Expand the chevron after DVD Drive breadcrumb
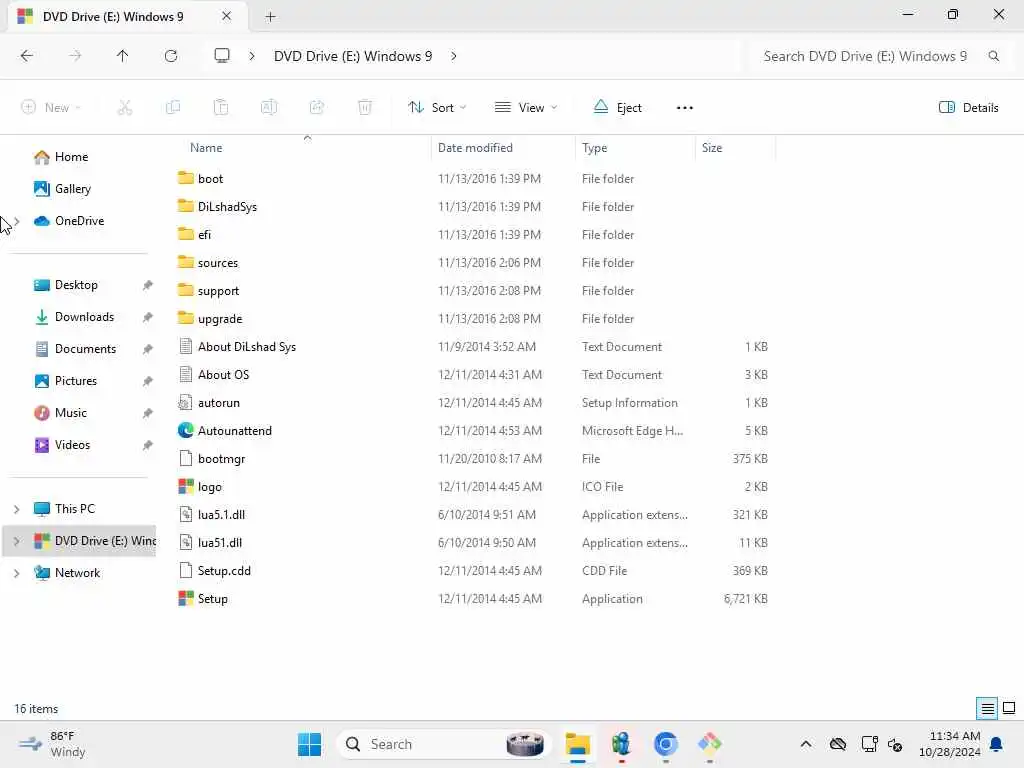The width and height of the screenshot is (1024, 768). pos(454,56)
